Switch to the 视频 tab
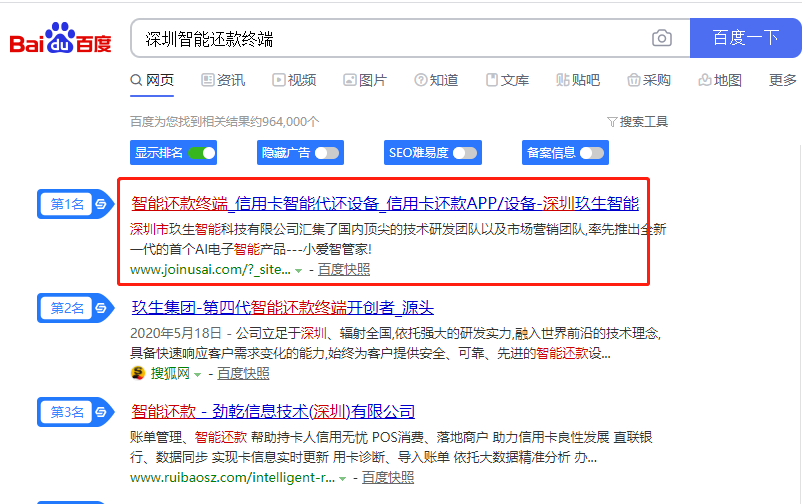The image size is (802, 504). [294, 80]
